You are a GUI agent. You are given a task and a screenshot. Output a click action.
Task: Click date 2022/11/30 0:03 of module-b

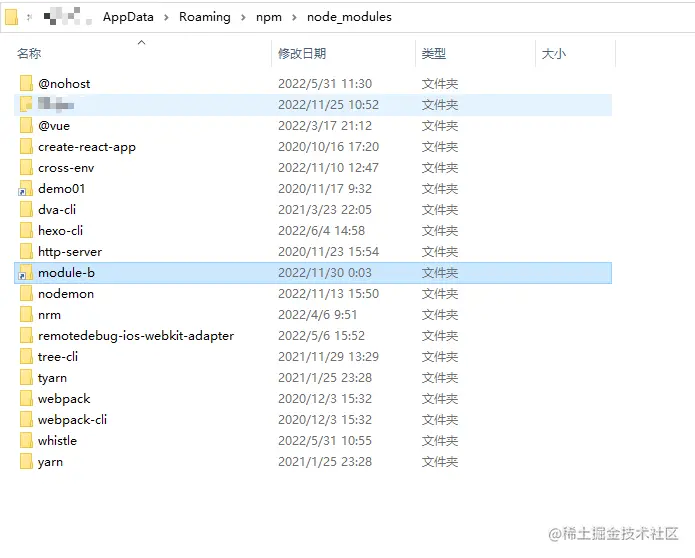[325, 273]
